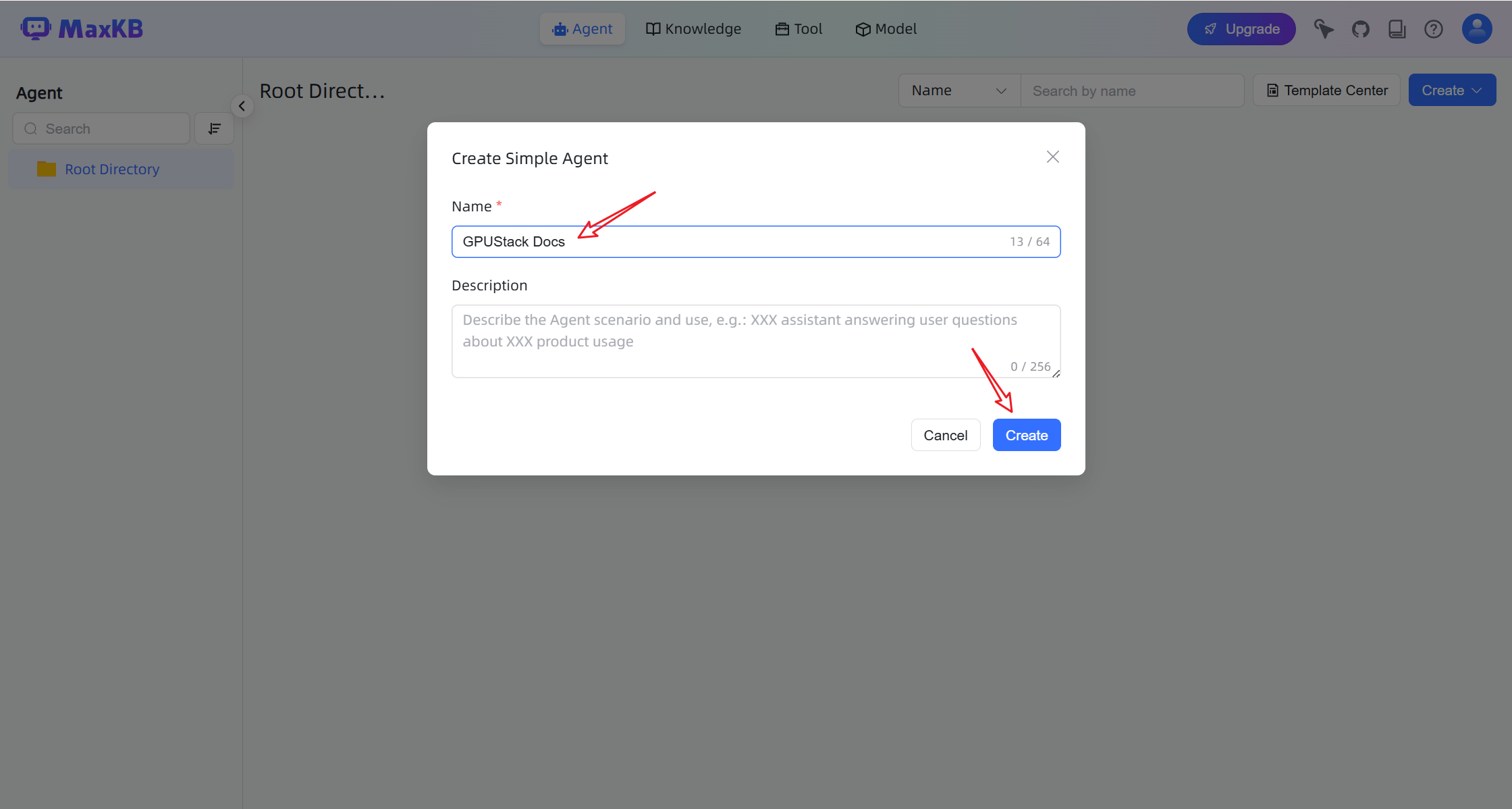Click the Upgrade button
This screenshot has width=1512, height=809.
[1241, 29]
